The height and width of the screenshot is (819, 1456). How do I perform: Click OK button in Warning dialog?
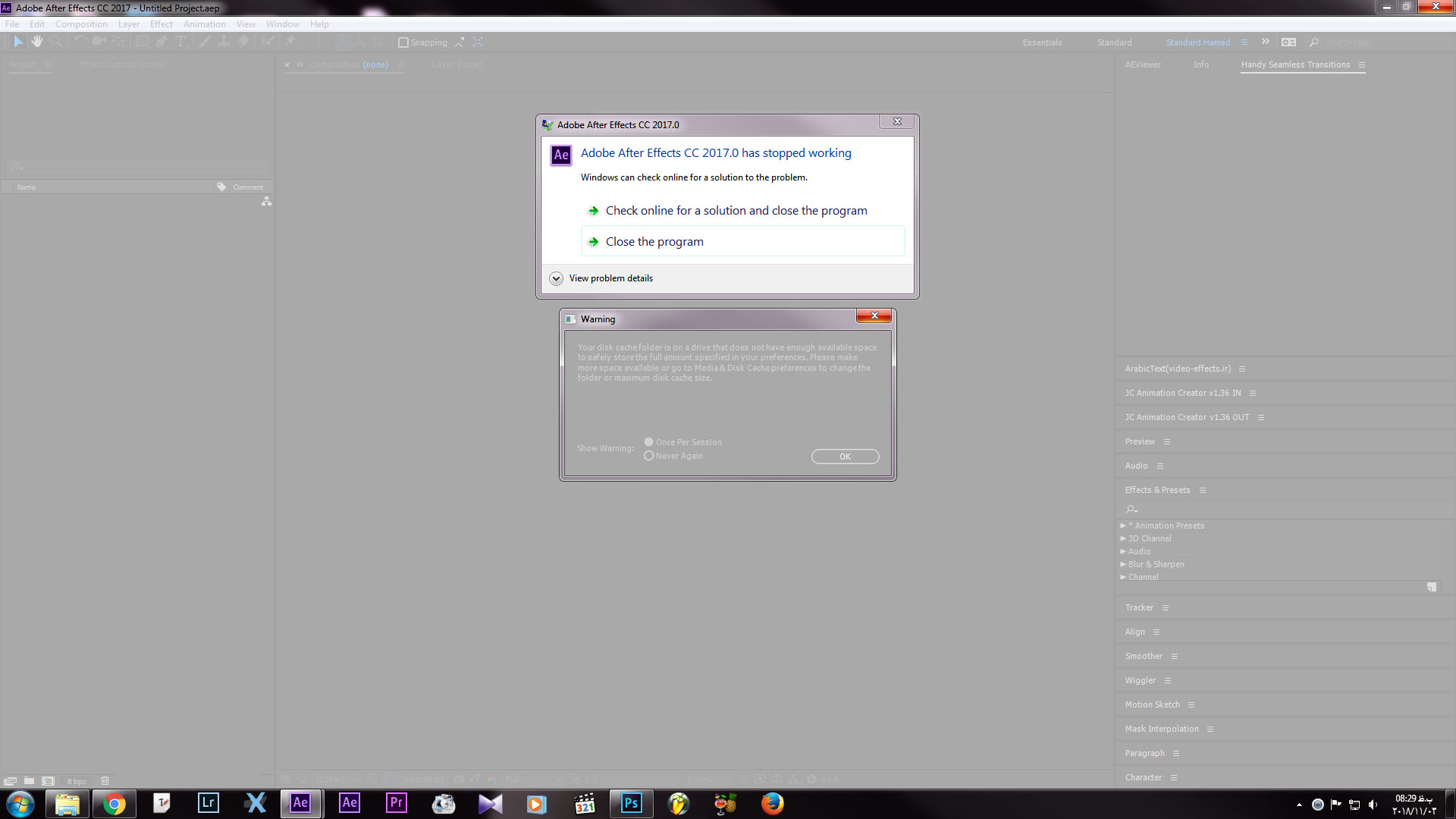pyautogui.click(x=844, y=456)
